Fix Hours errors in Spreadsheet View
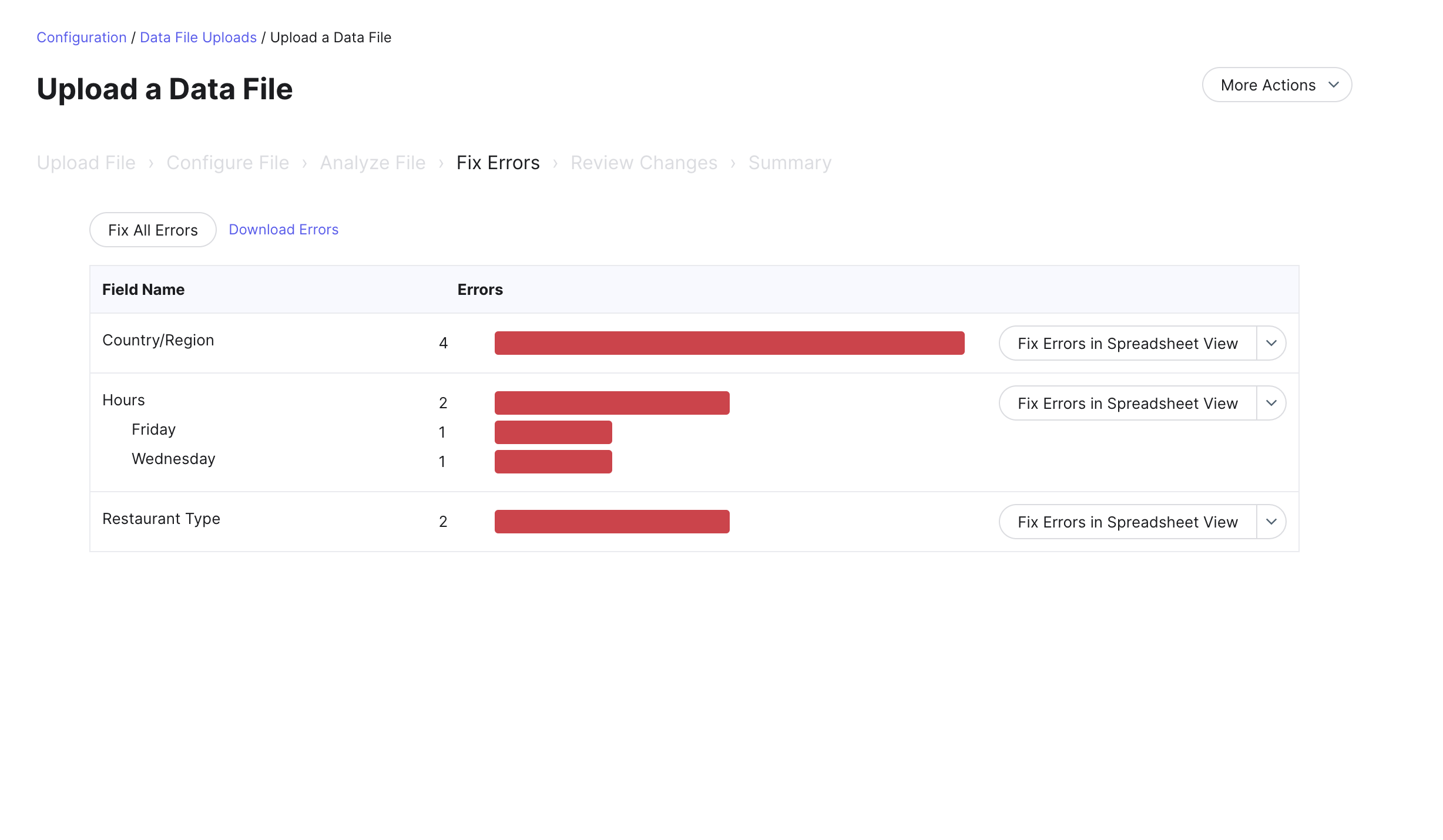Screen dimensions: 1443x840 [1127, 403]
